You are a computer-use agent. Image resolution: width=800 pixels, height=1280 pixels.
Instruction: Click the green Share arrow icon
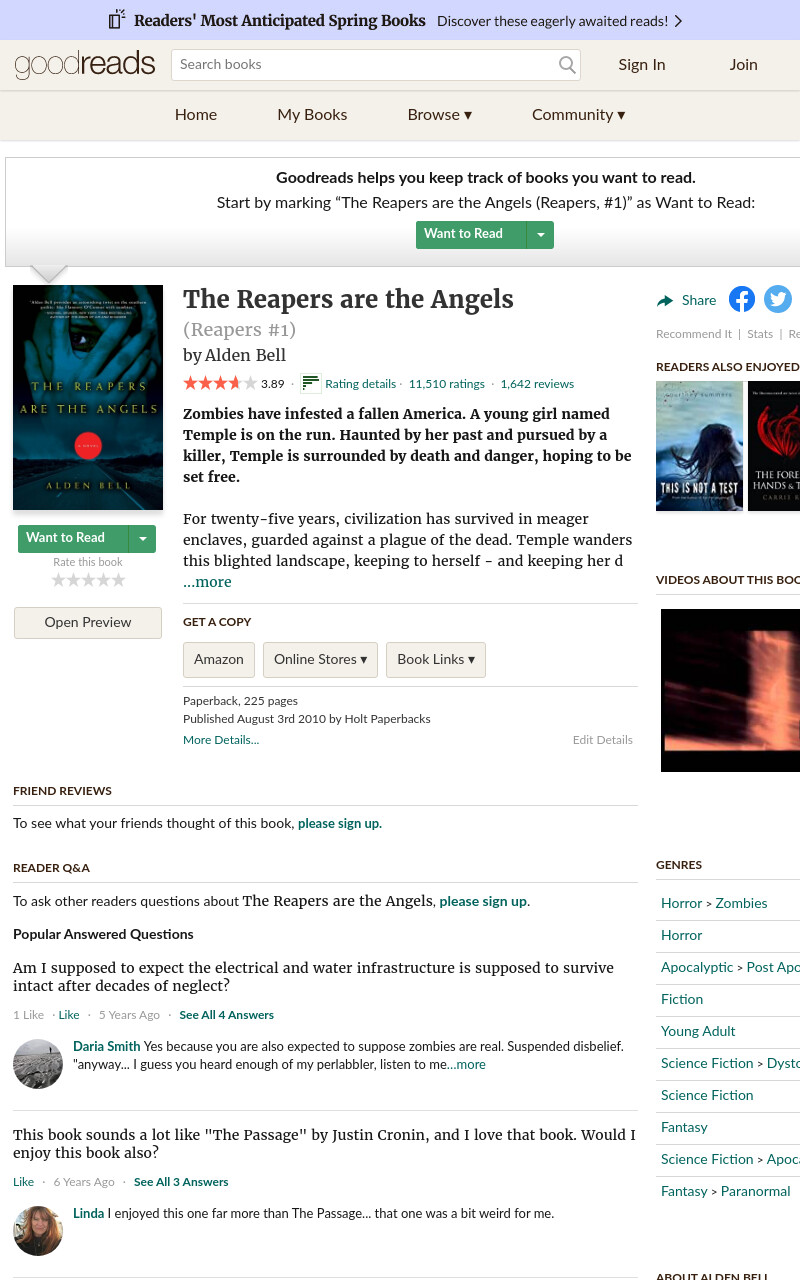pos(665,300)
